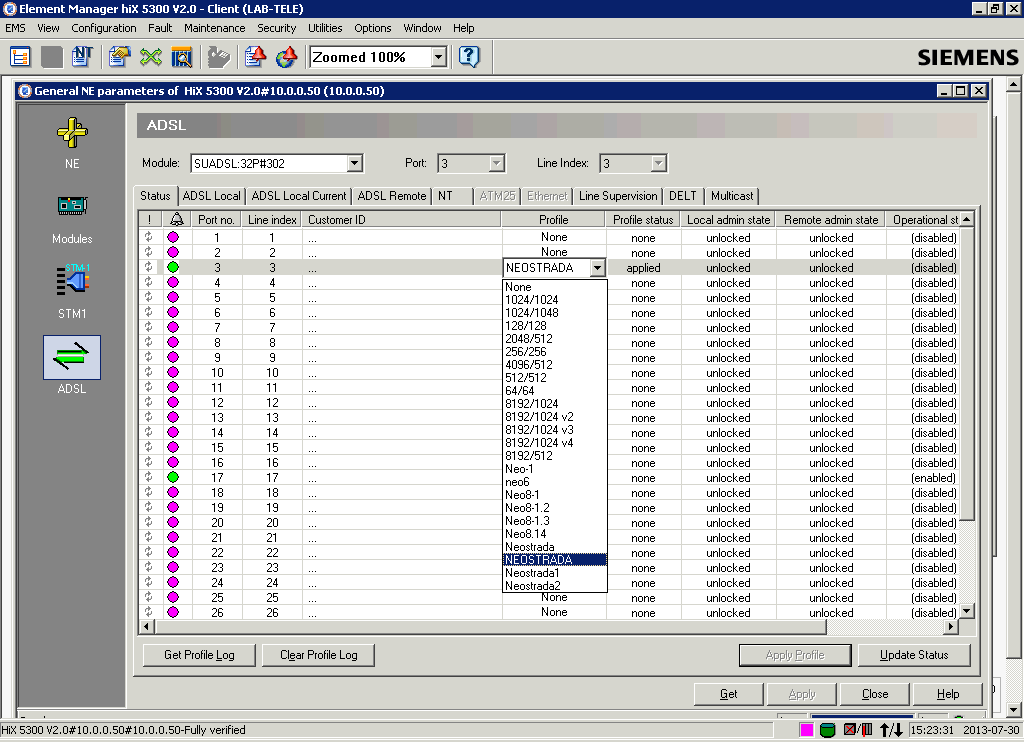Screen dimensions: 1024x742
Task: Choose Neostrada2 profile from the list
Action: [554, 586]
